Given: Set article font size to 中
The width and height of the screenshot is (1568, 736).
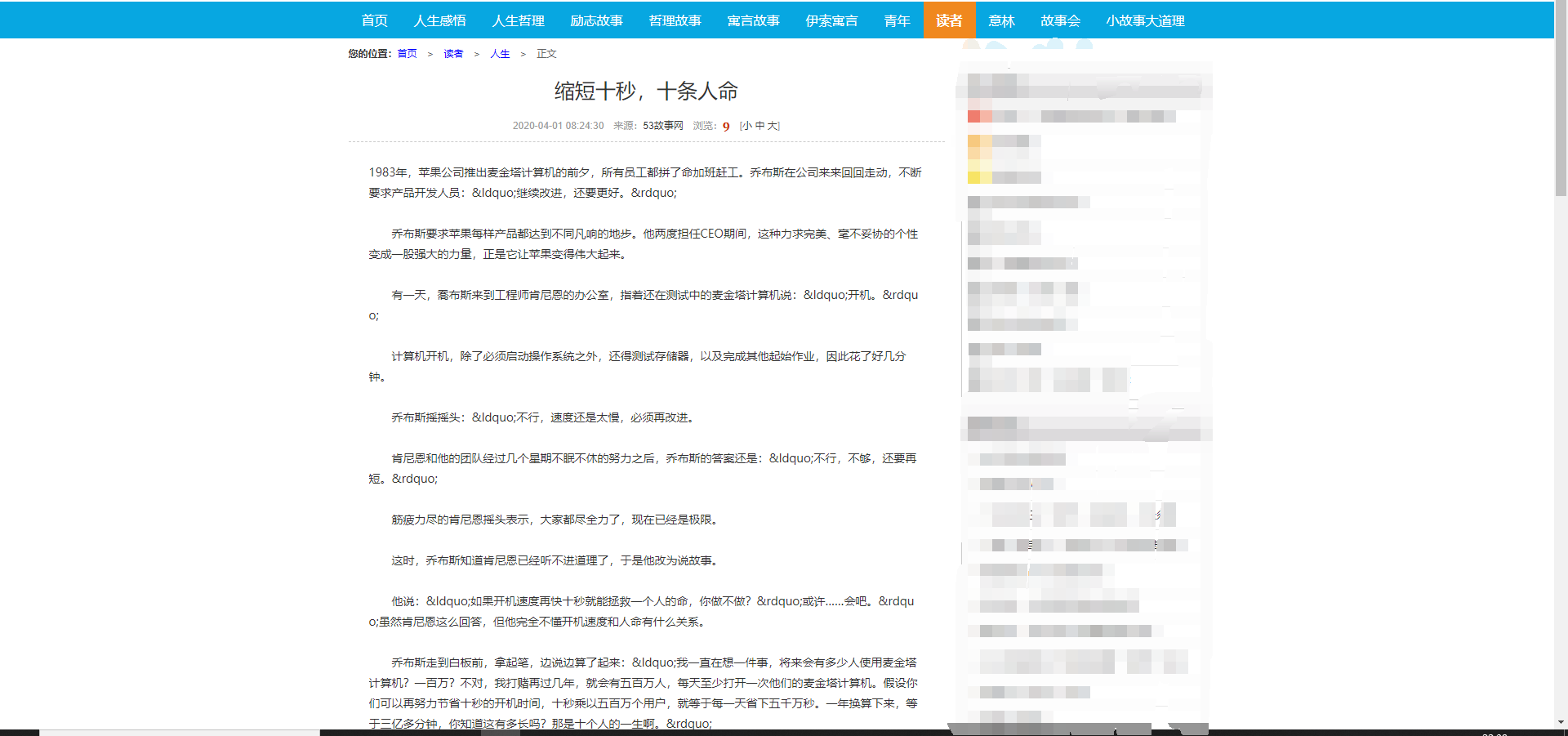Looking at the screenshot, I should (759, 126).
